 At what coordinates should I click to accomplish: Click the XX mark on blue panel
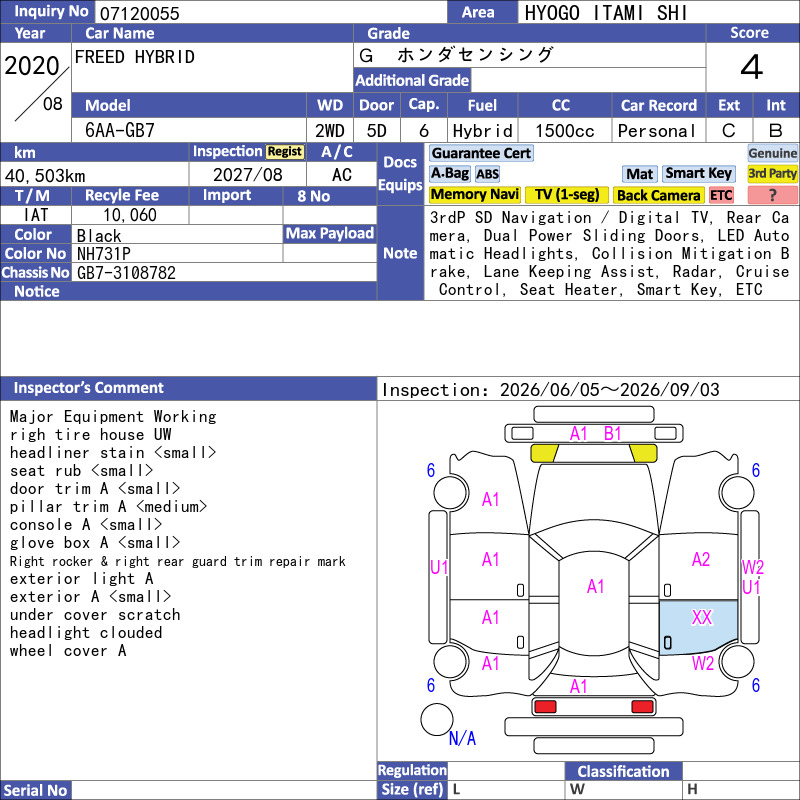pyautogui.click(x=702, y=618)
